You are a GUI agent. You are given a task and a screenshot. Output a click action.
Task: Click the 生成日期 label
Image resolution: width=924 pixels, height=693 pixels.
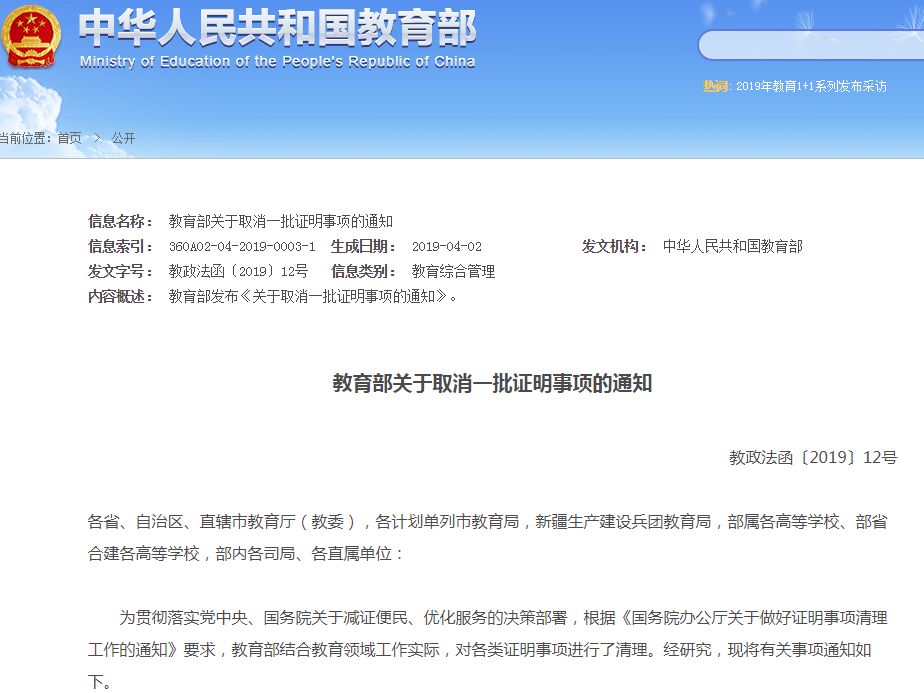363,246
